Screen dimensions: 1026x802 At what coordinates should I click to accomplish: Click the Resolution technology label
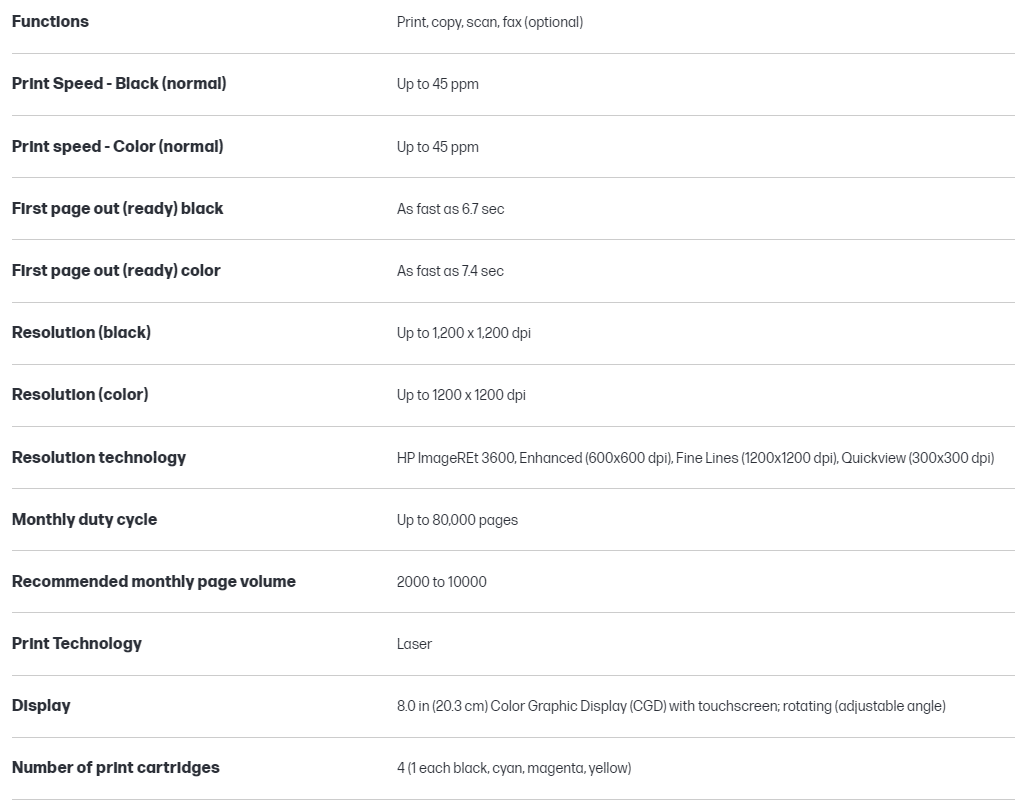pyautogui.click(x=99, y=458)
